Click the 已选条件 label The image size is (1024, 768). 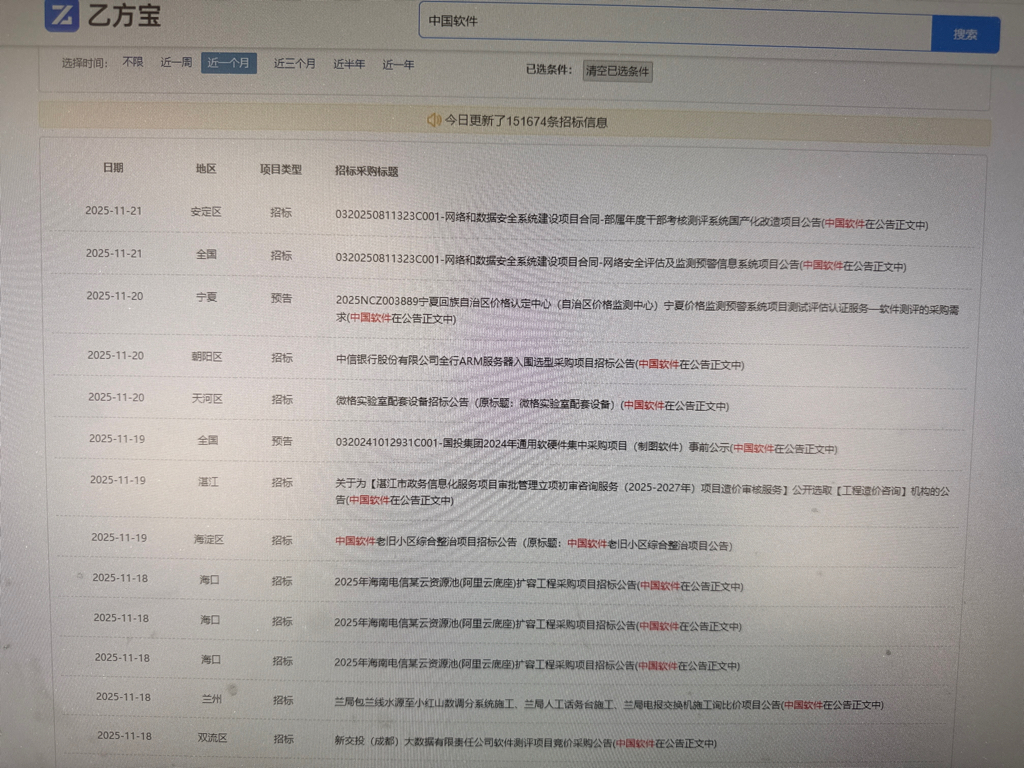549,69
